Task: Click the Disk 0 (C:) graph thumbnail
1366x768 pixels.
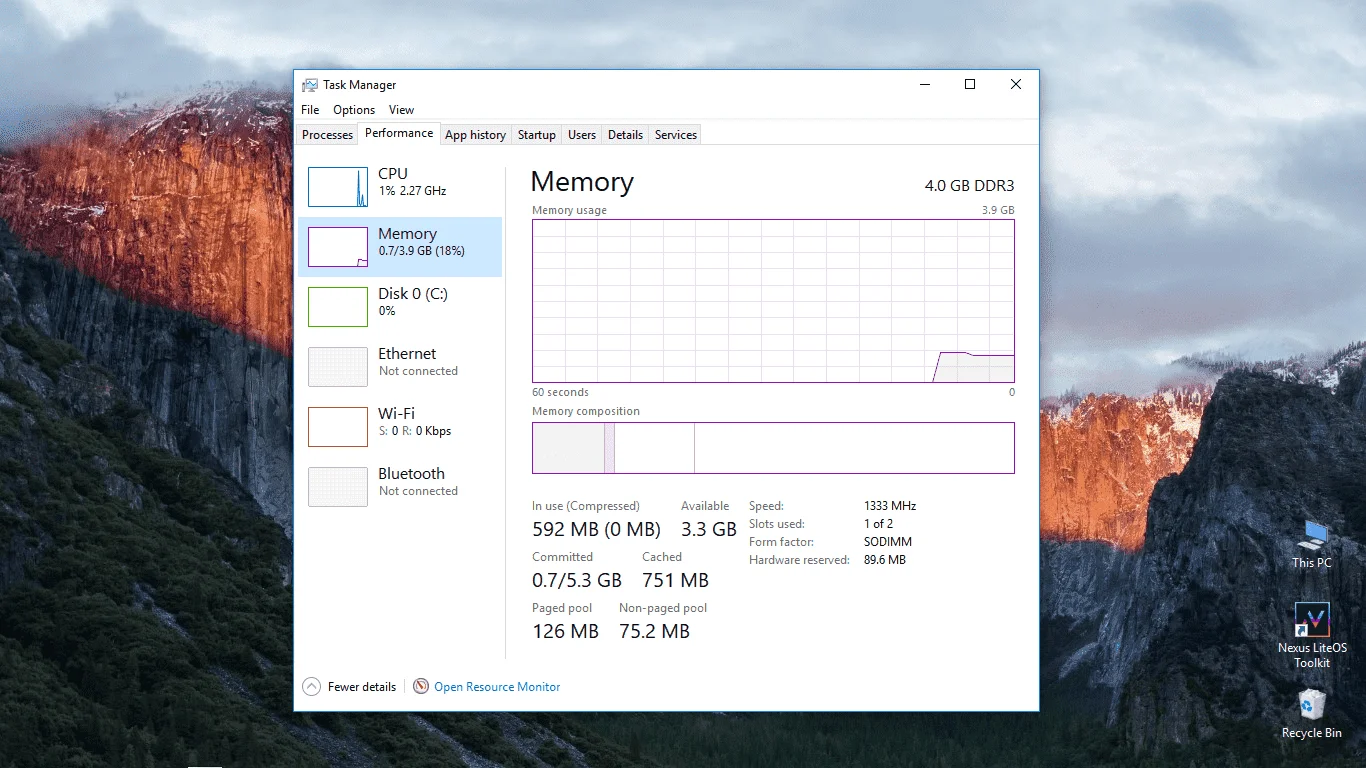Action: tap(338, 307)
